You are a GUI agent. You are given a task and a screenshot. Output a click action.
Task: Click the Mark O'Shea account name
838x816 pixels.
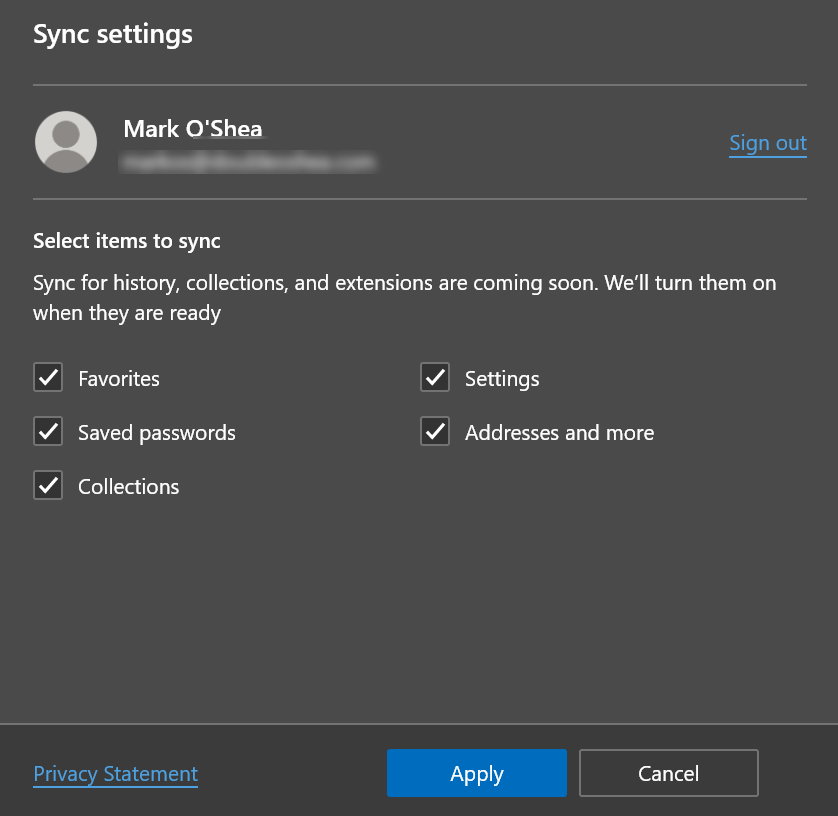(x=193, y=129)
